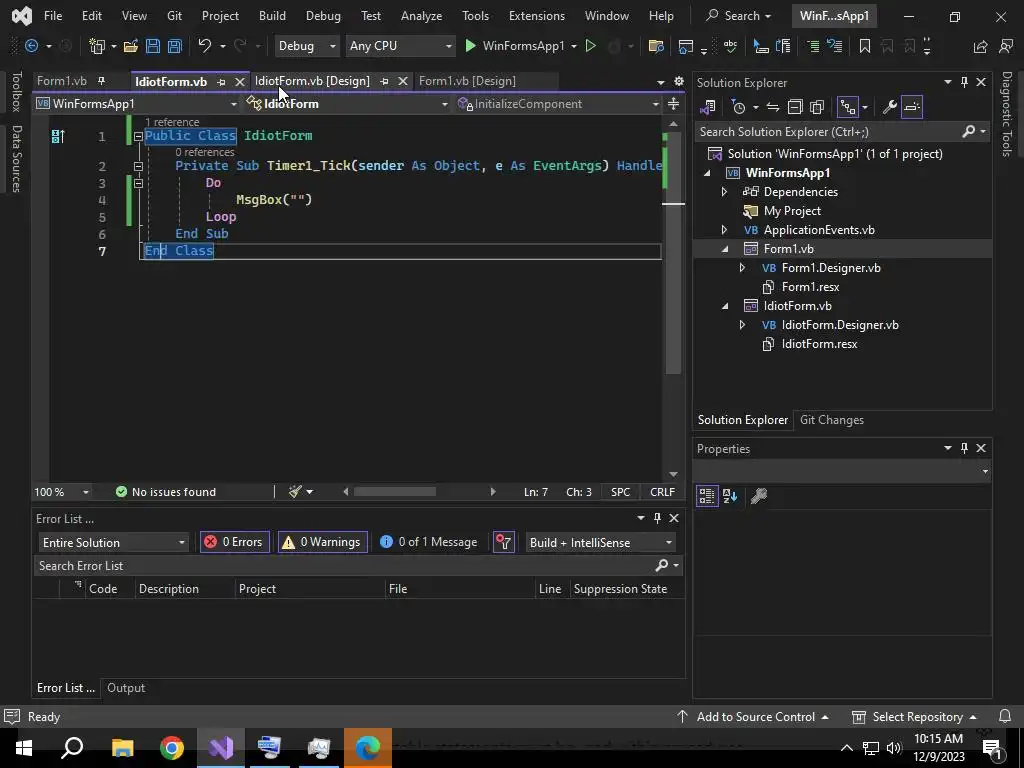This screenshot has height=768, width=1024.
Task: Toggle a bookmark on the current line
Action: click(x=865, y=46)
